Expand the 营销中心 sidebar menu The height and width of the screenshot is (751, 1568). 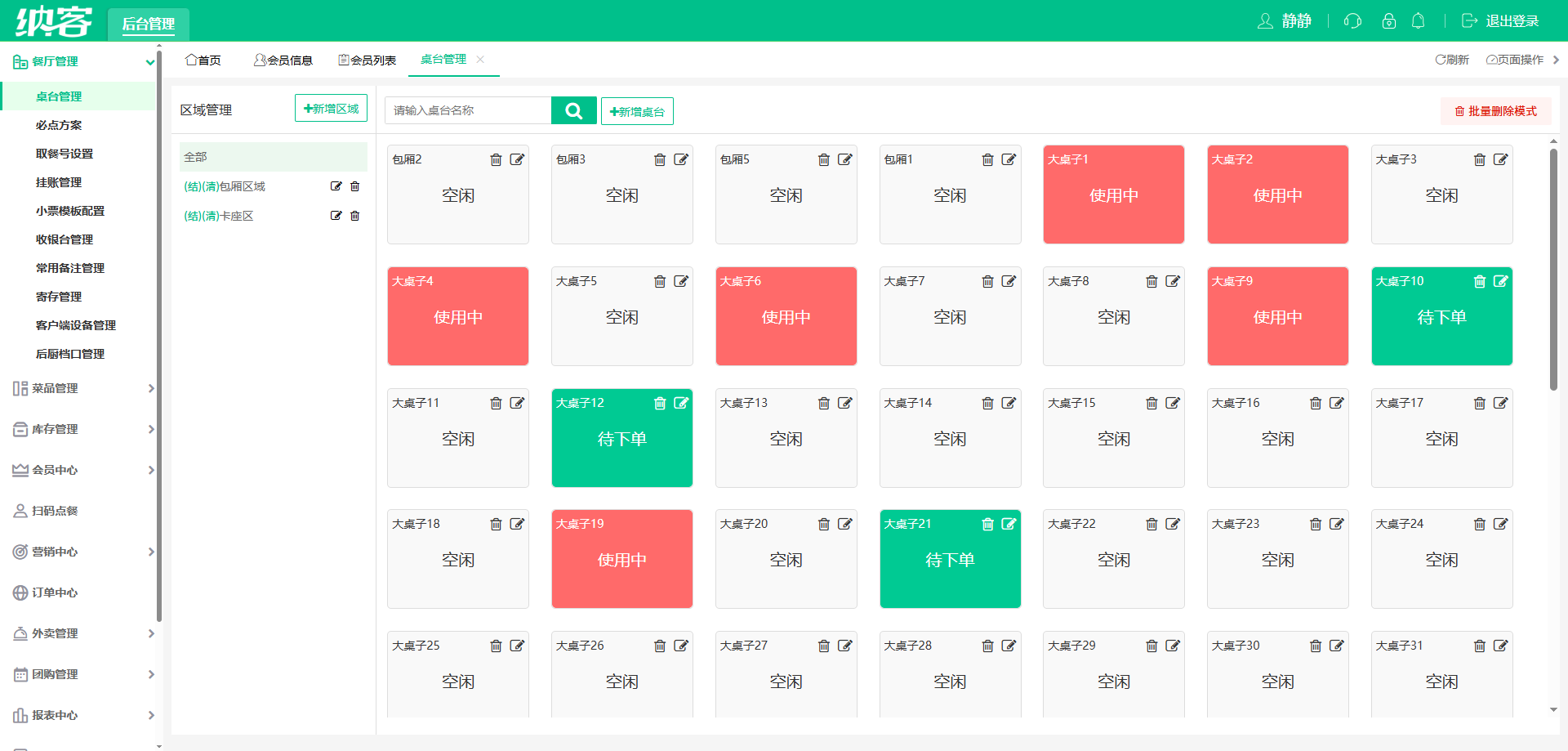(x=151, y=552)
